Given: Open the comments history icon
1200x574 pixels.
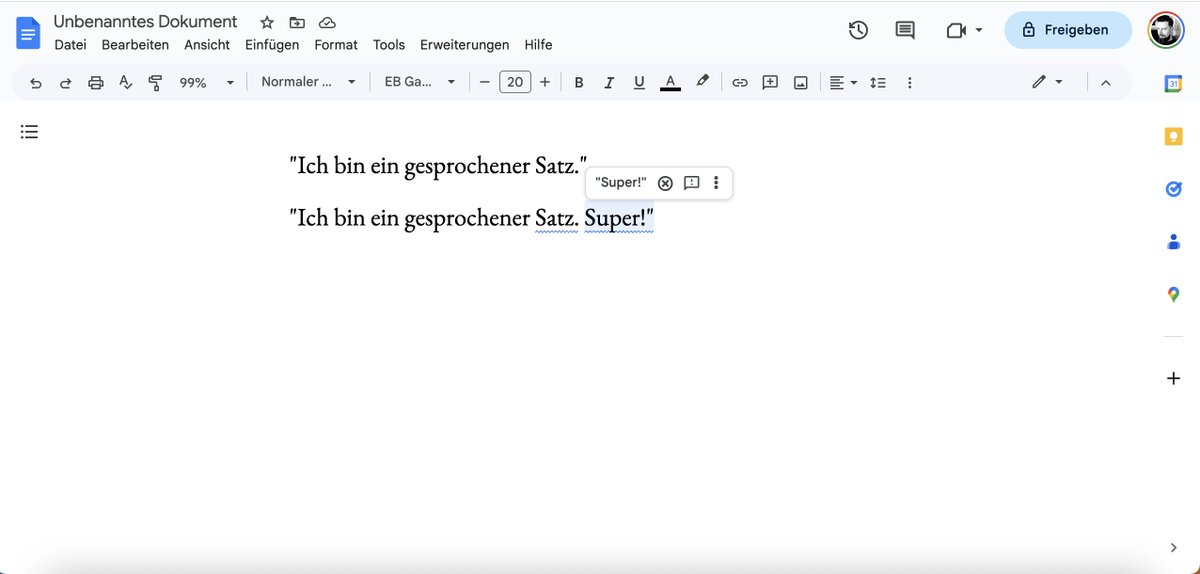Looking at the screenshot, I should click(x=905, y=30).
